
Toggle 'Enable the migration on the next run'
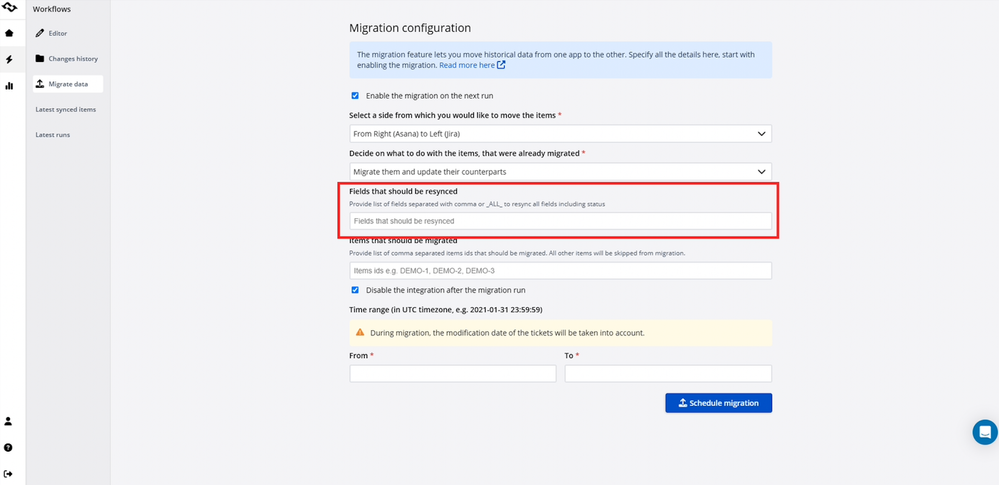[x=355, y=96]
